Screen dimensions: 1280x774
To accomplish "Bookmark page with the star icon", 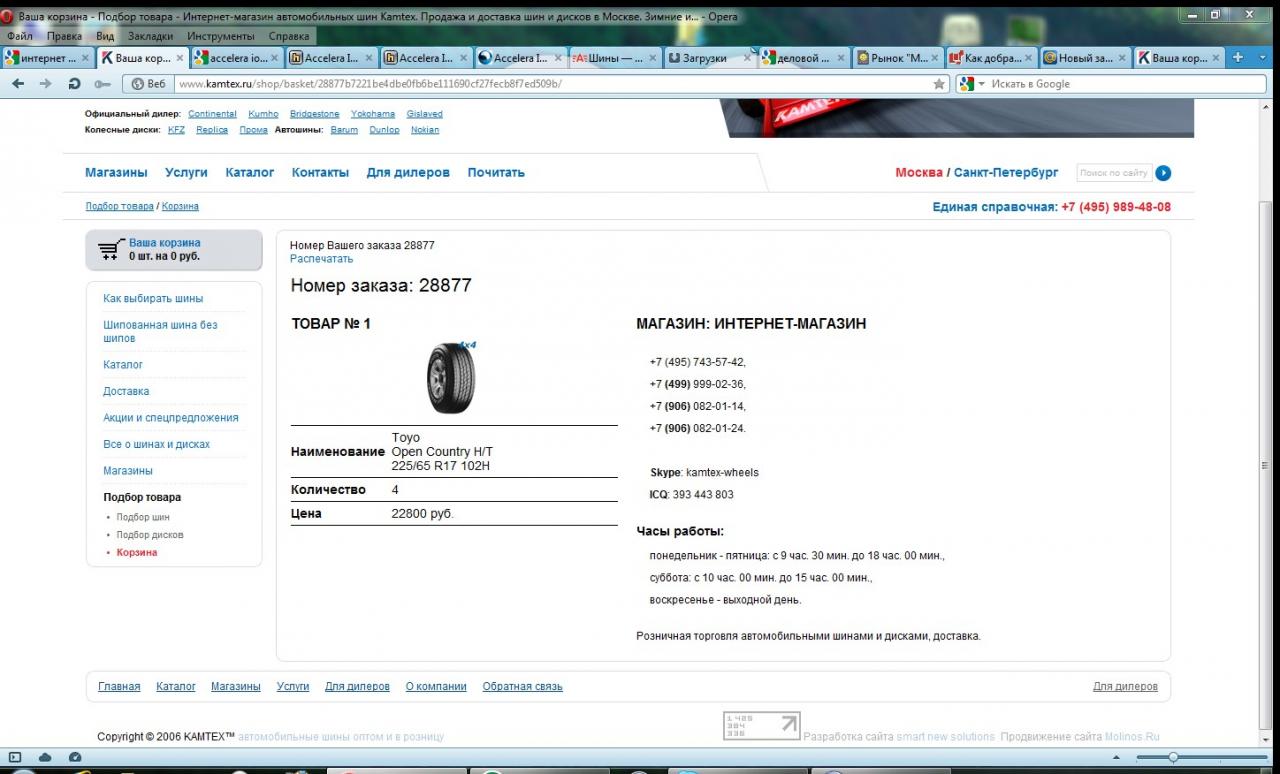I will coord(939,84).
